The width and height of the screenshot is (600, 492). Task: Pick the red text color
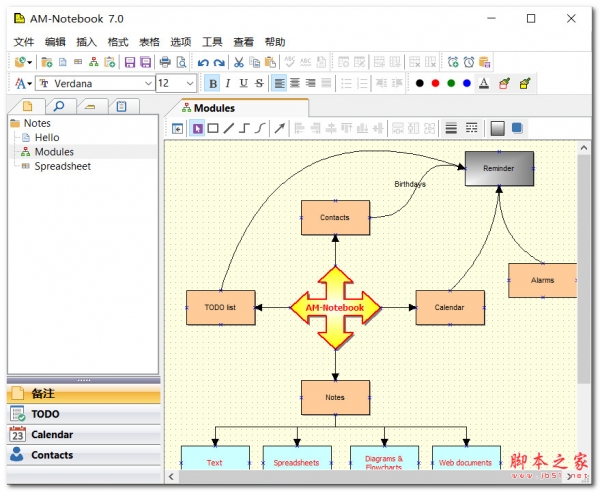coord(435,83)
